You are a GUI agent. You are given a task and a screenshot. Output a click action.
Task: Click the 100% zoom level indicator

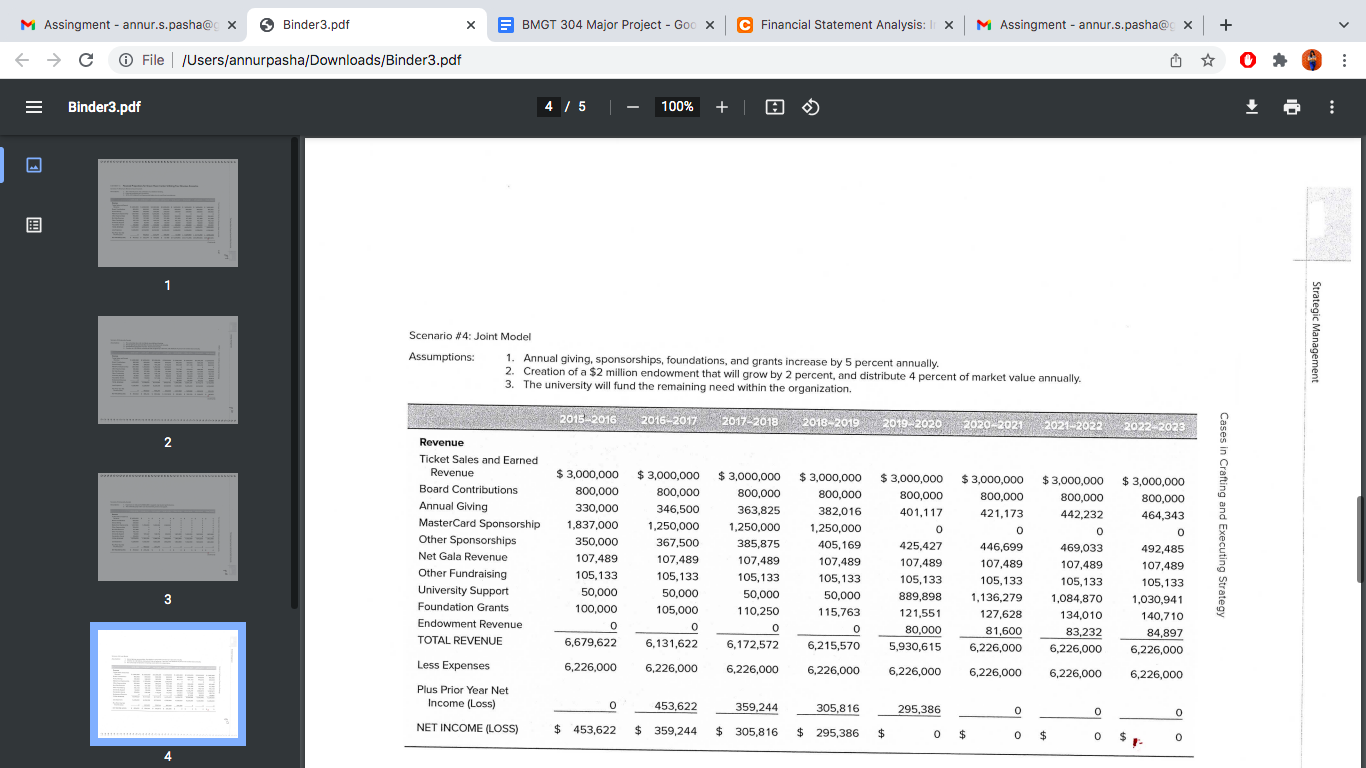(676, 106)
